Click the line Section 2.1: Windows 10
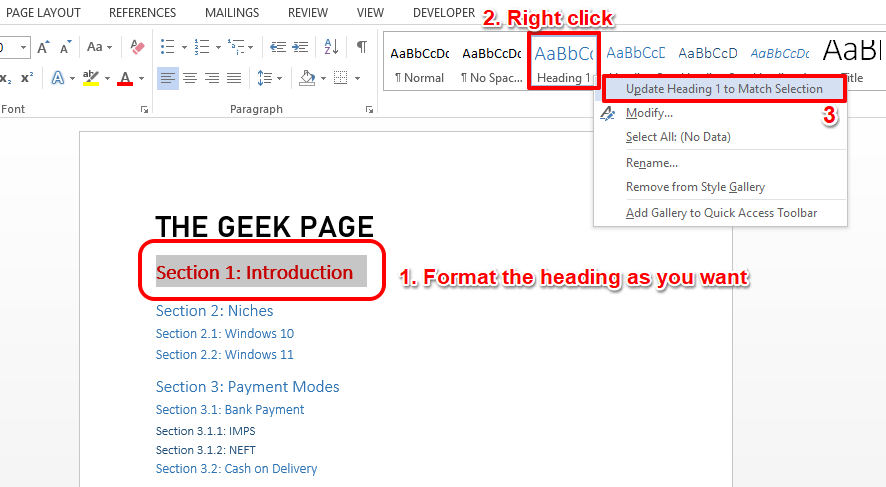Screen dimensions: 886x487 [x=225, y=334]
